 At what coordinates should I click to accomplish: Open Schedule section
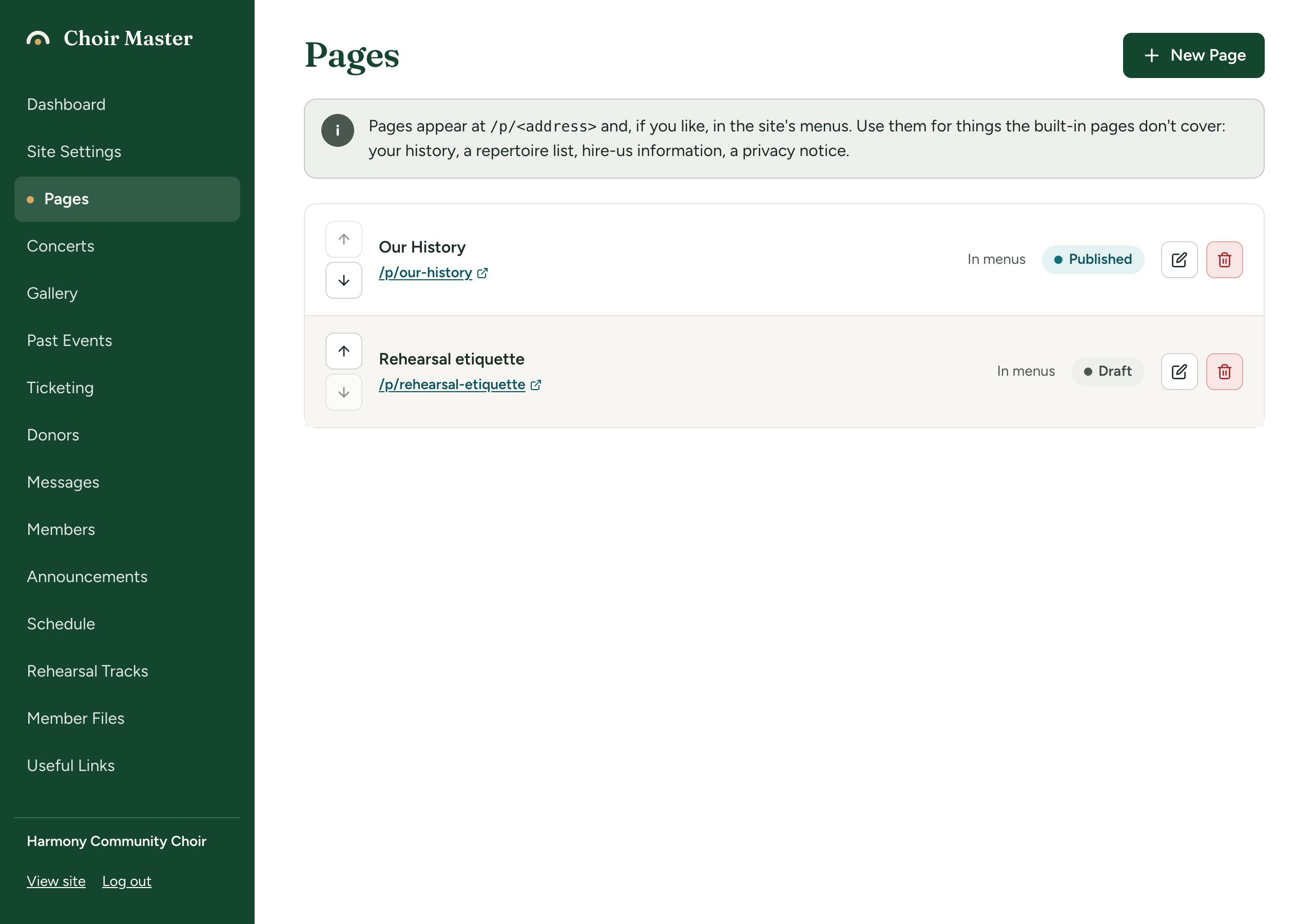(x=127, y=624)
